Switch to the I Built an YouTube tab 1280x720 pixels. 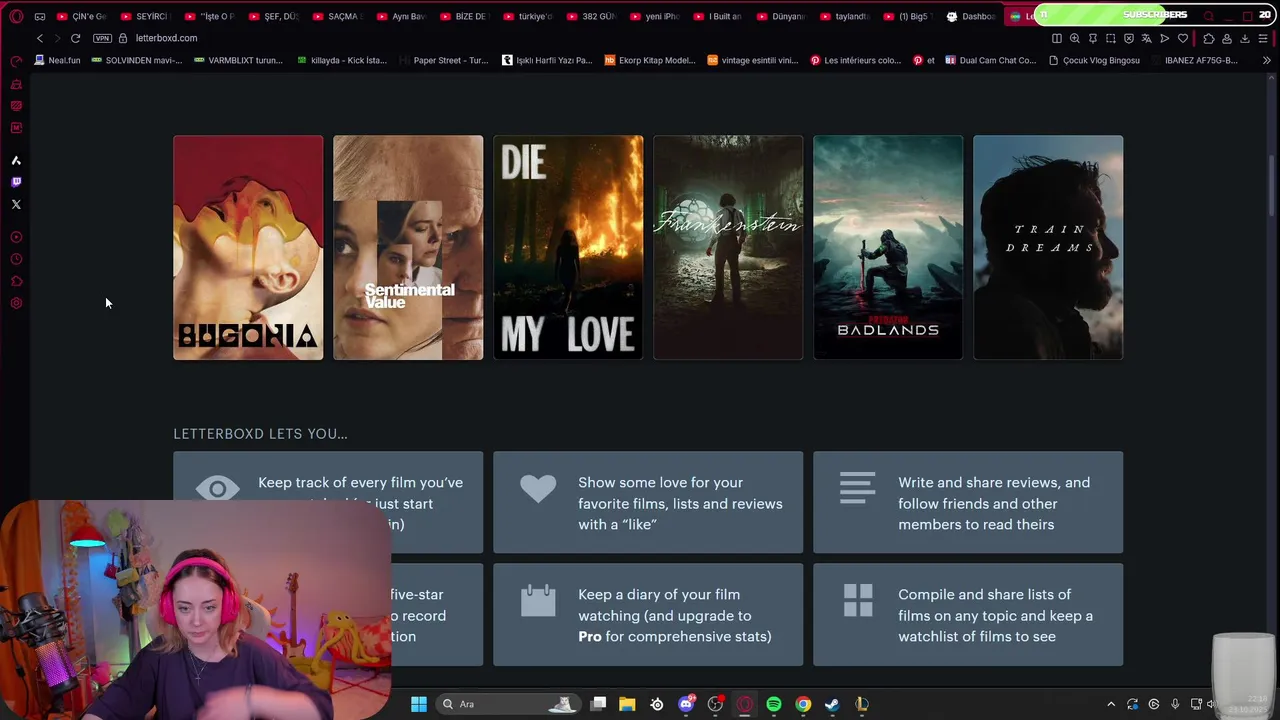[720, 16]
